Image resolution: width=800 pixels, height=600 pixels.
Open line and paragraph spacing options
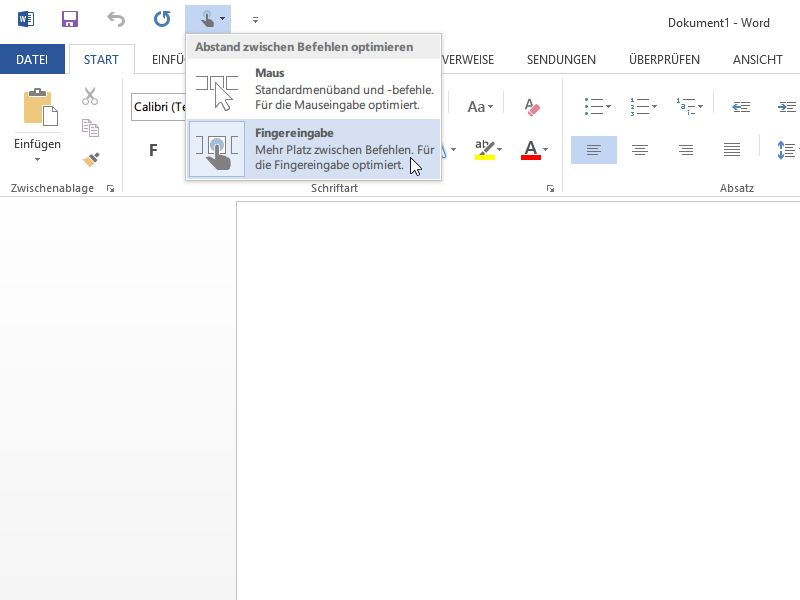click(x=786, y=150)
